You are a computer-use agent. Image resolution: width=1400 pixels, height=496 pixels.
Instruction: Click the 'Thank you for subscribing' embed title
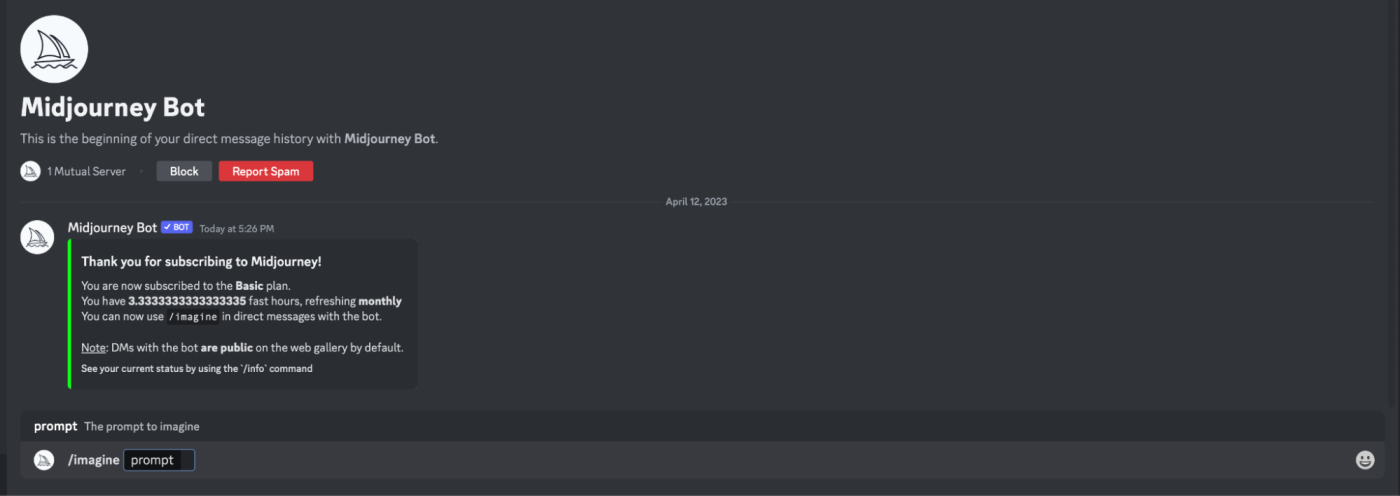pos(201,262)
